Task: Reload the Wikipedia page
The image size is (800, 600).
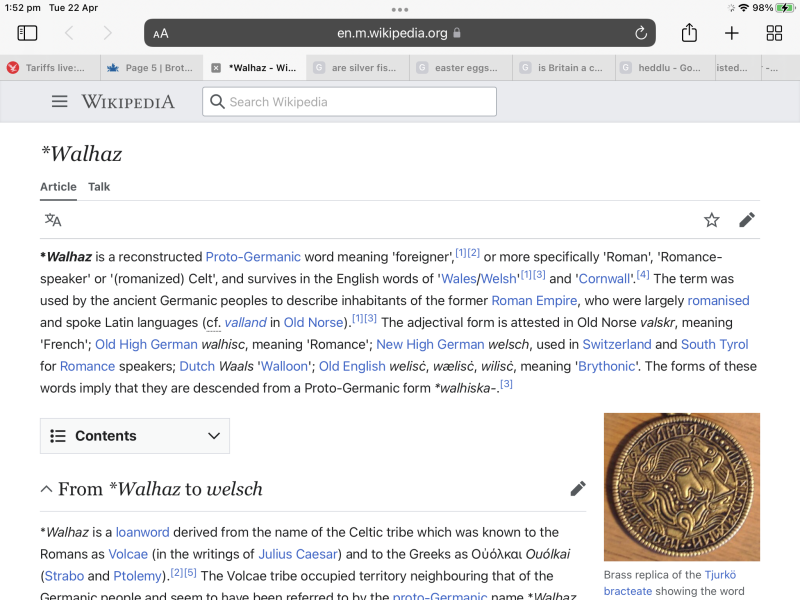Action: click(641, 33)
